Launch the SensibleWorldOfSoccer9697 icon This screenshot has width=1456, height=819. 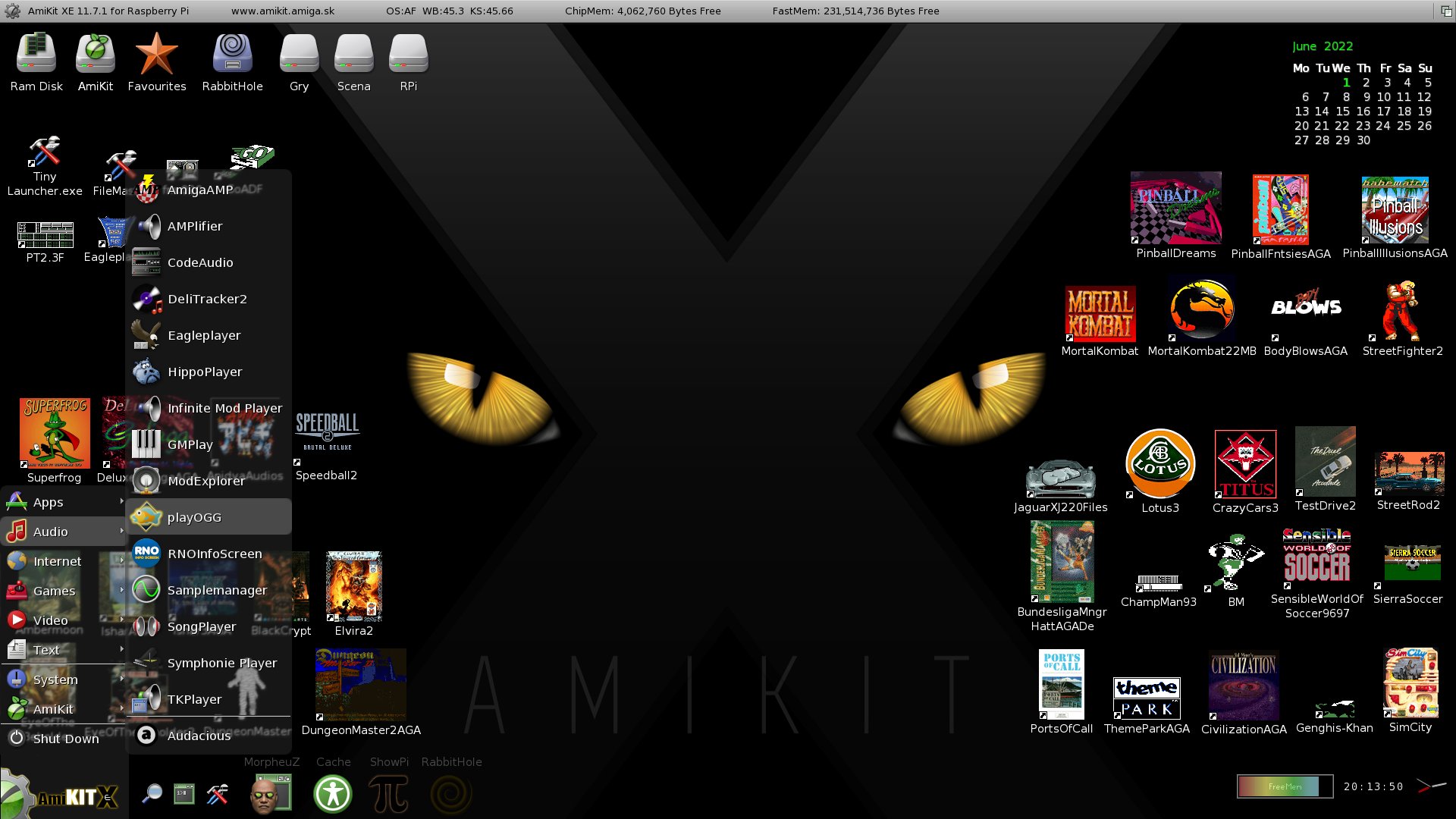[1316, 559]
